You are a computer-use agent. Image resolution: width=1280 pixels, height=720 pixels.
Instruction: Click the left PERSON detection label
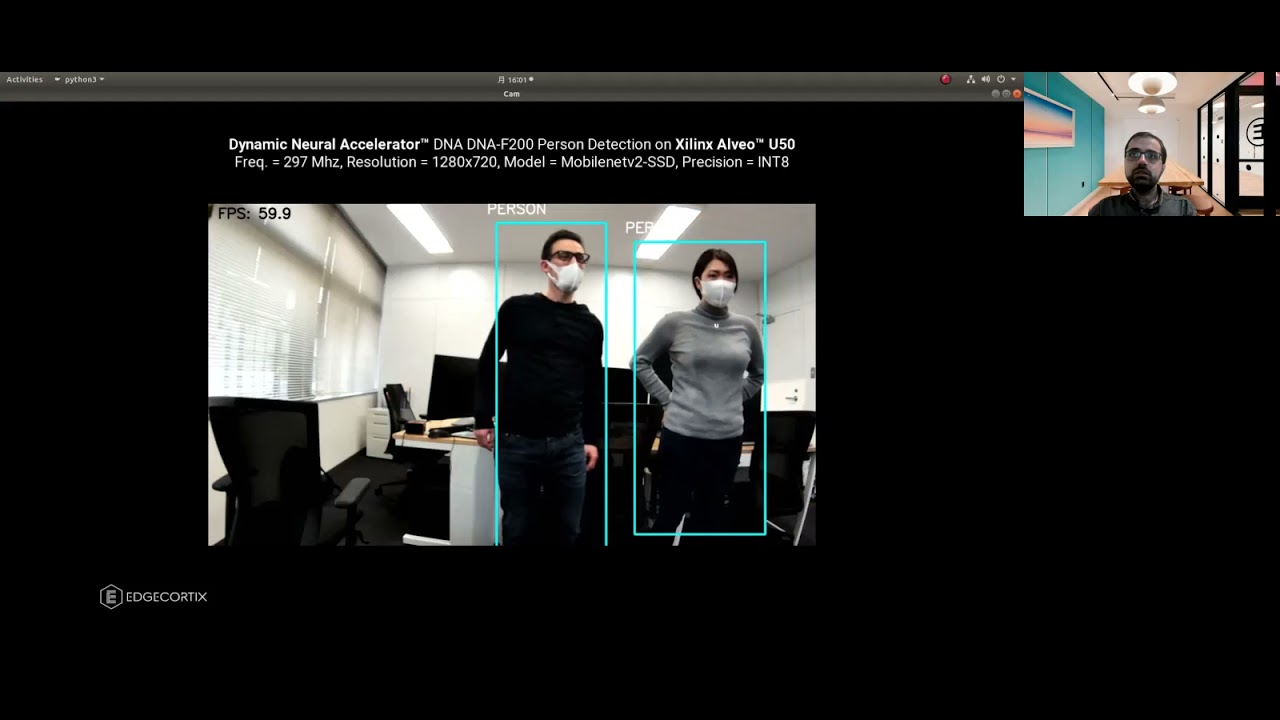(516, 209)
